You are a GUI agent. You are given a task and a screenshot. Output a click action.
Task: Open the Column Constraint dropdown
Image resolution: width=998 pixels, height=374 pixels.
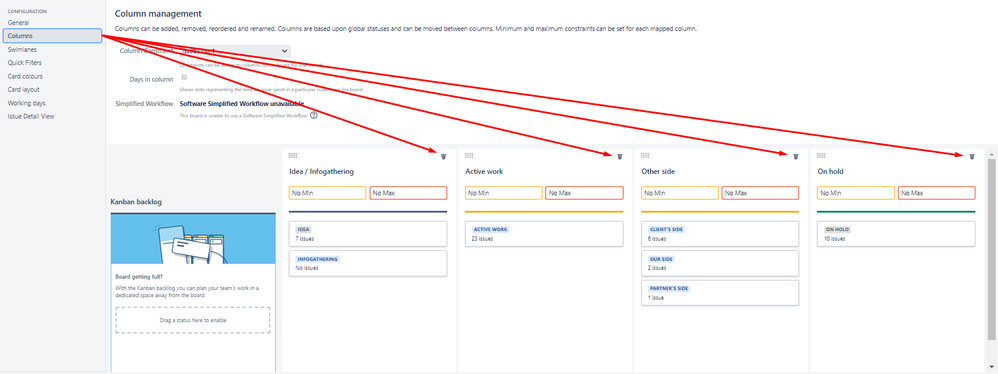(234, 51)
